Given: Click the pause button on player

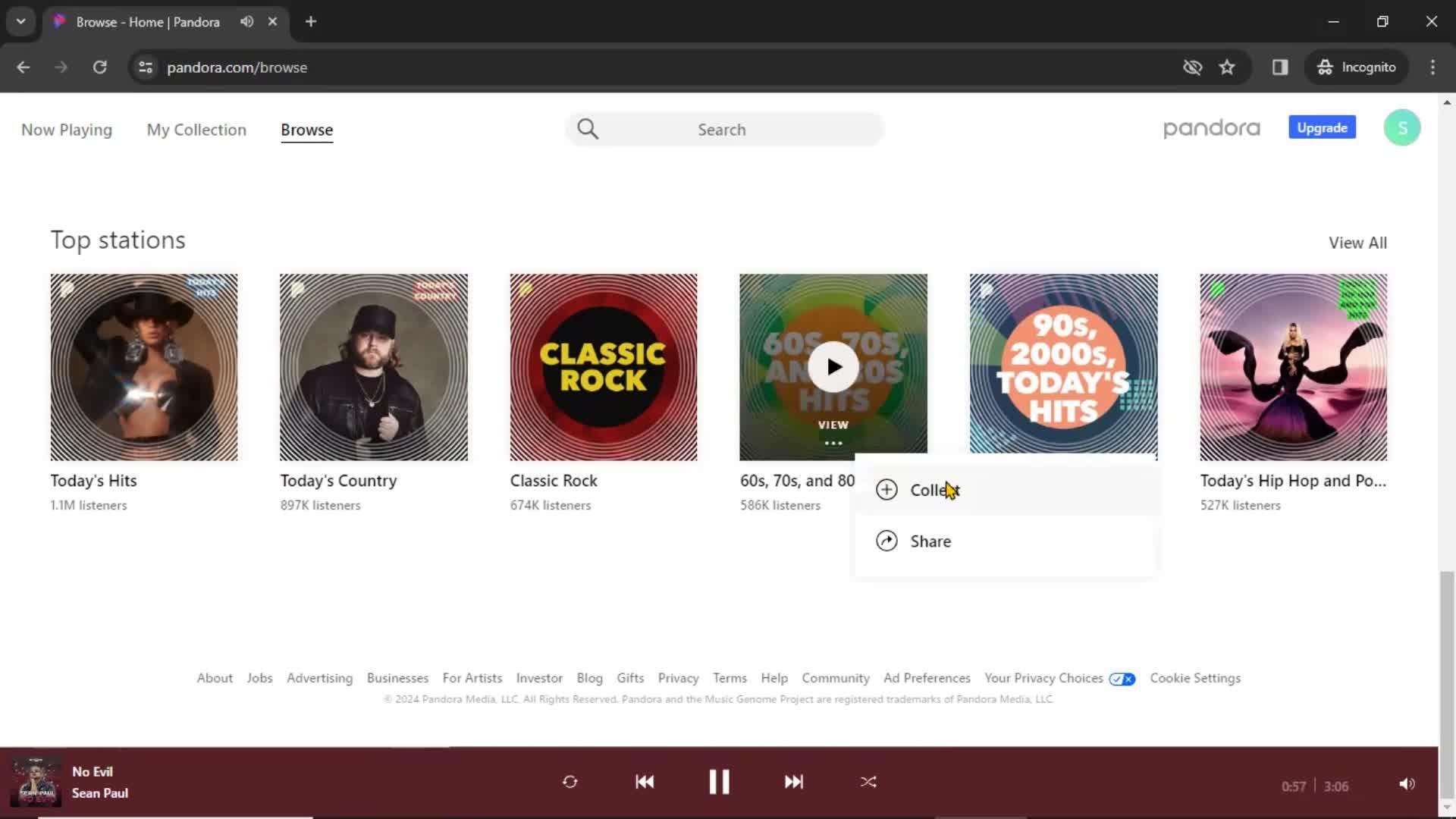Looking at the screenshot, I should pyautogui.click(x=718, y=782).
